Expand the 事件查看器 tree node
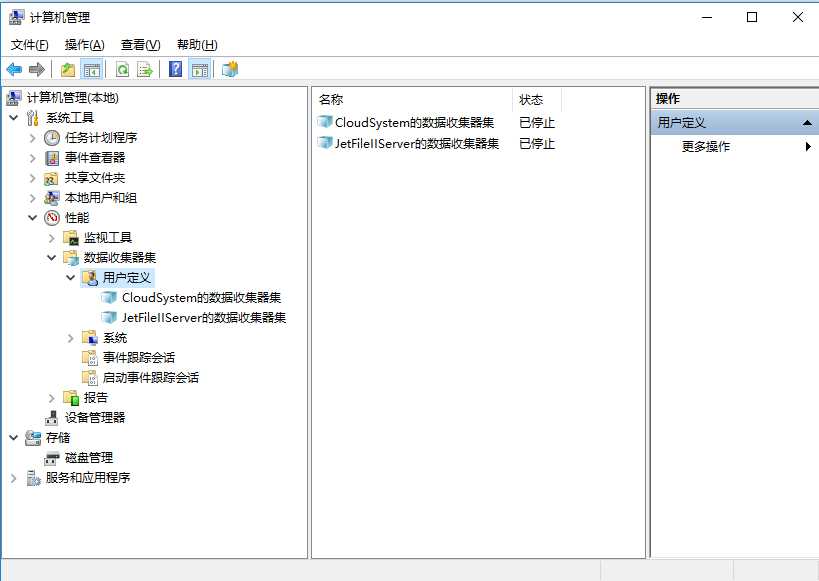 32,158
